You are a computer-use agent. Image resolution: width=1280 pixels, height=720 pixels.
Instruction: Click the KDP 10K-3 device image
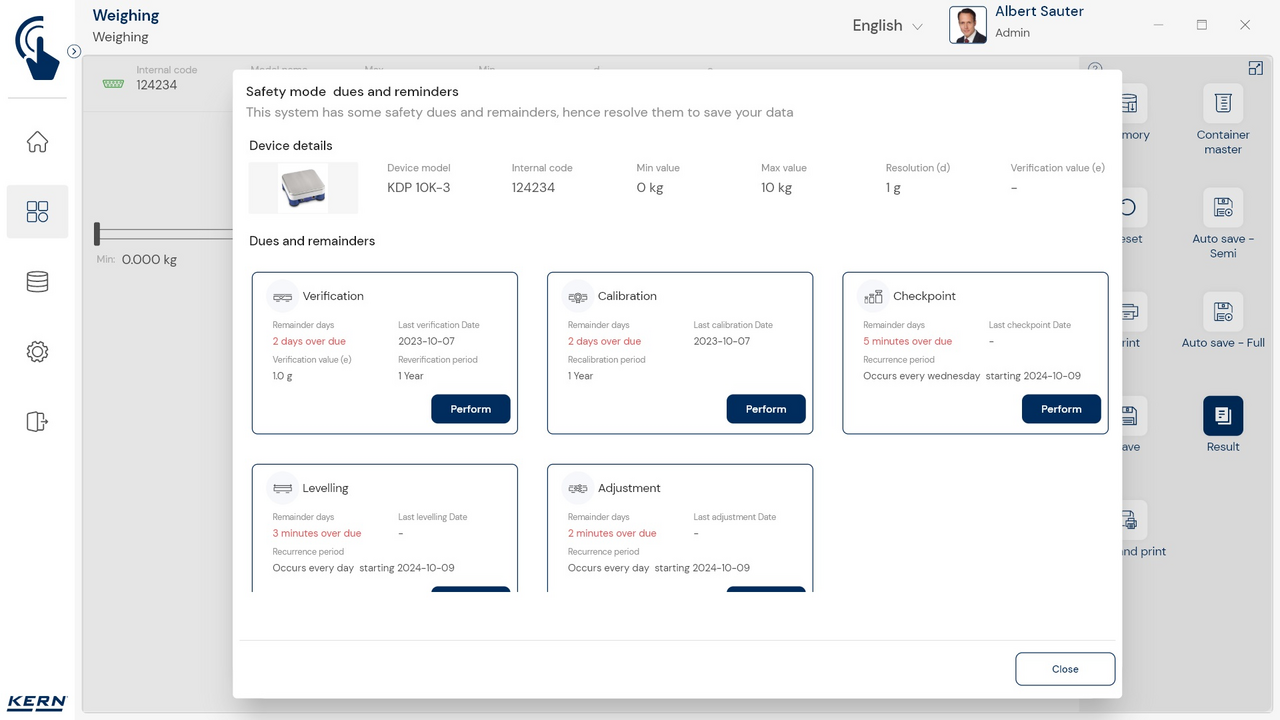pos(303,188)
